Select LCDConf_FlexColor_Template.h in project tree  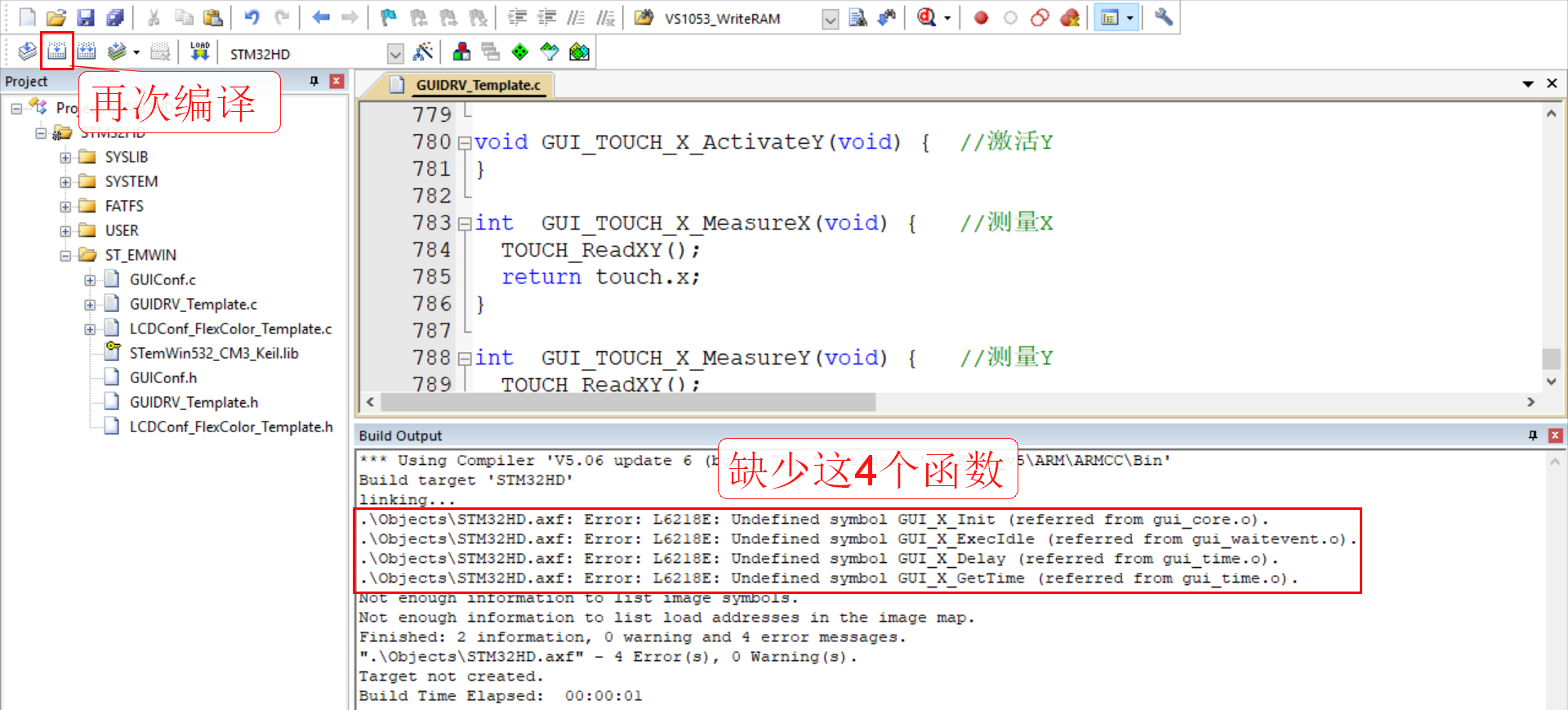click(x=231, y=426)
